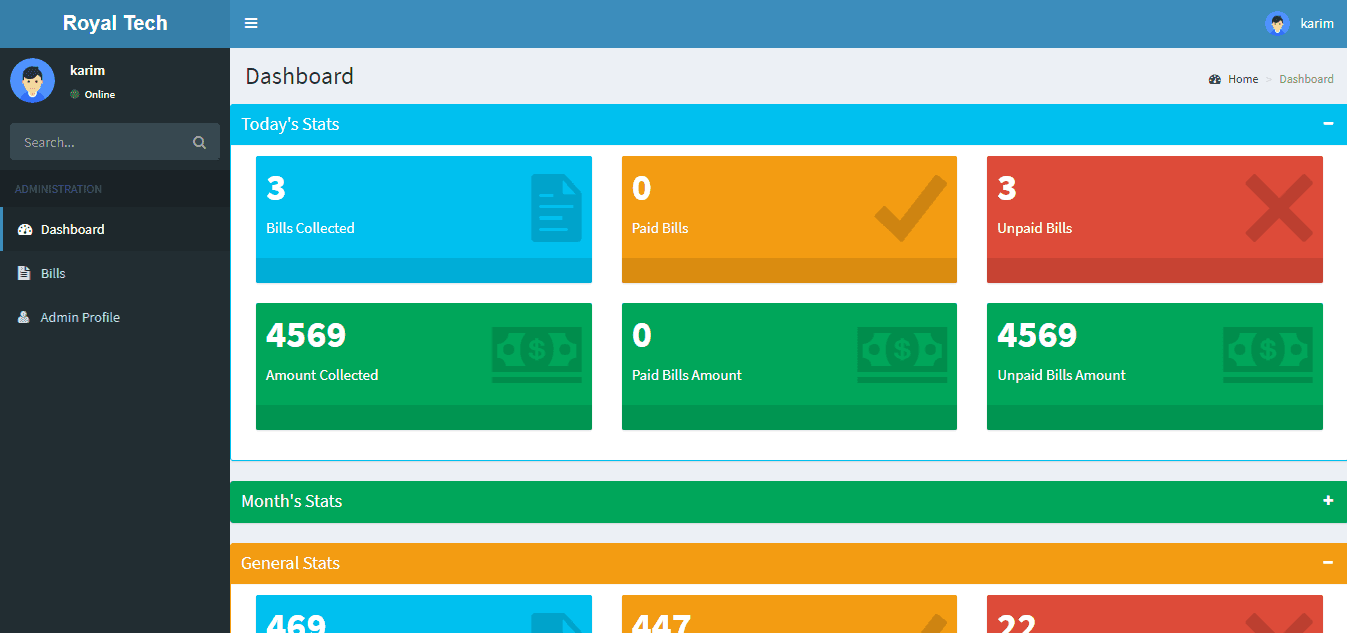
Task: Click the search magnifier icon in the sidebar
Action: [x=199, y=142]
